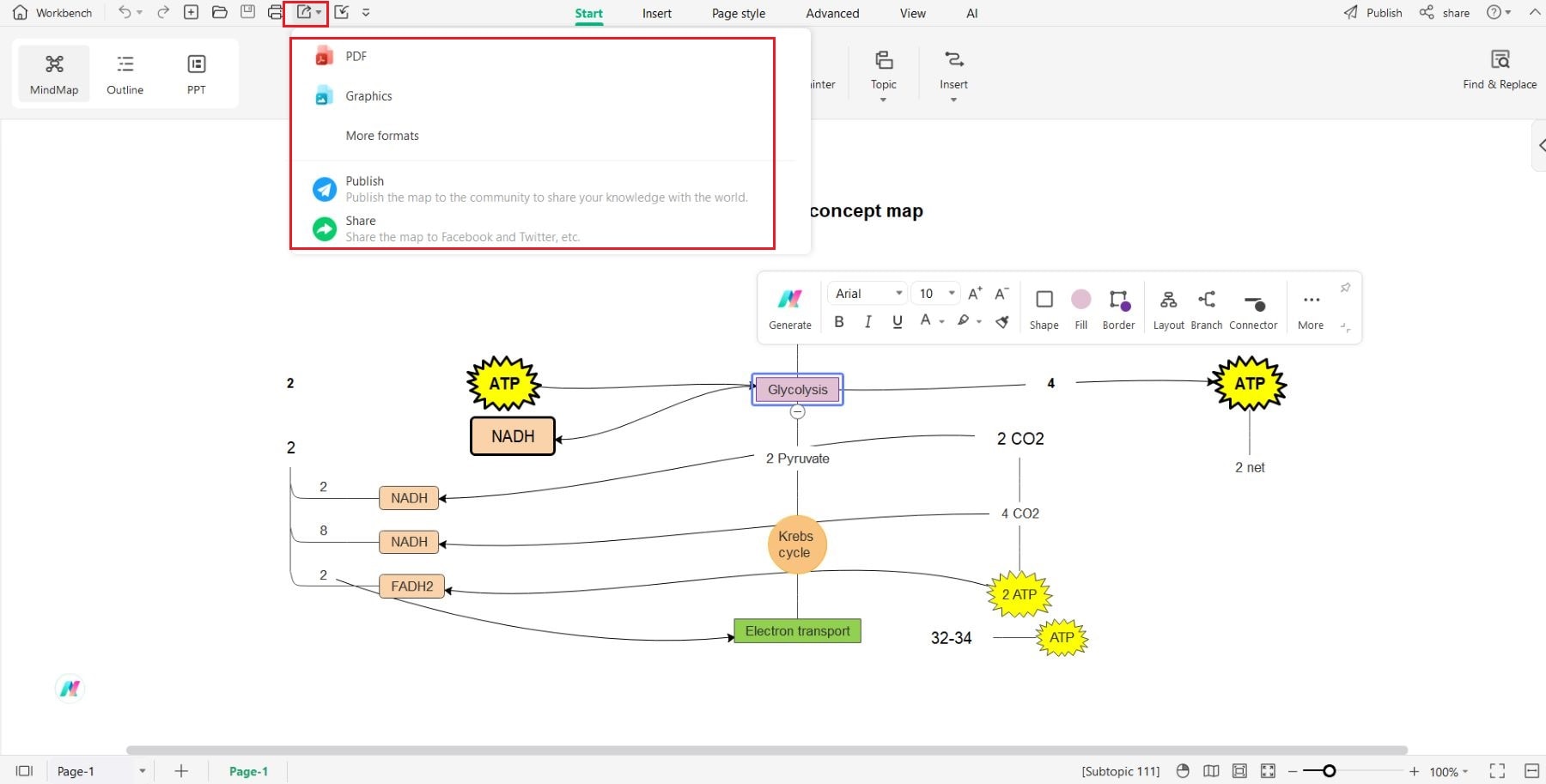
Task: Open Border style options
Action: pyautogui.click(x=1118, y=309)
